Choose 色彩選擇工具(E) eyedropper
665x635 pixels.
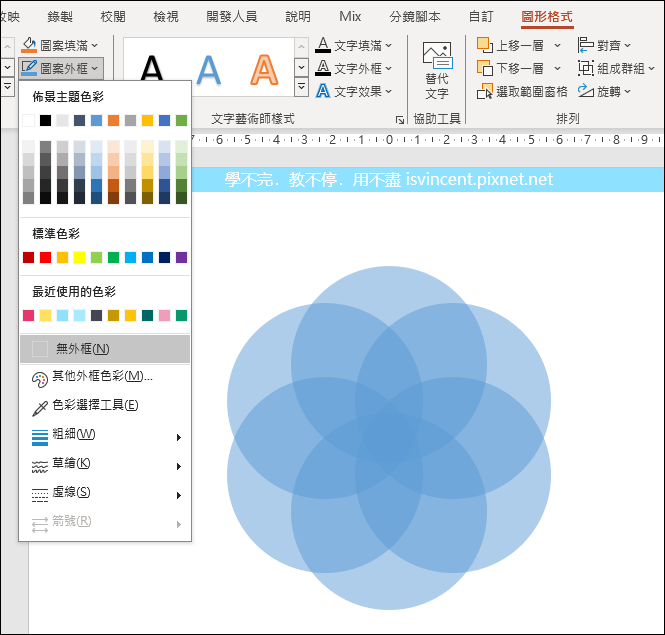click(x=105, y=406)
